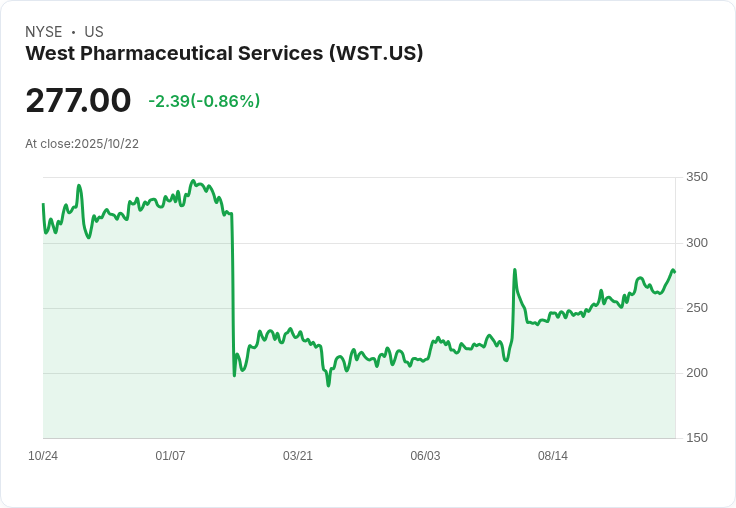This screenshot has height=508, width=736.
Task: Click the 10/24 date label on x-axis
Action: click(43, 455)
